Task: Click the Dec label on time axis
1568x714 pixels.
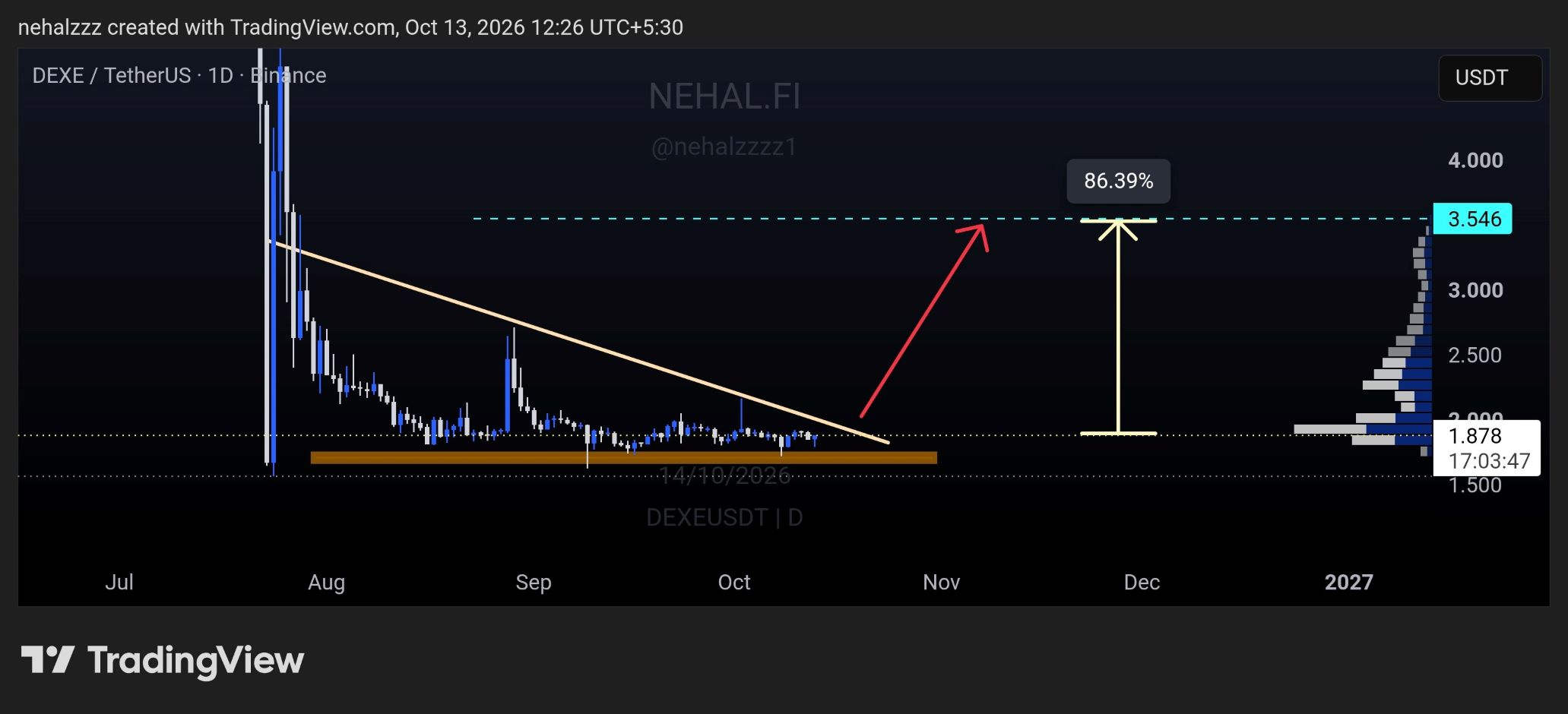Action: click(1142, 582)
